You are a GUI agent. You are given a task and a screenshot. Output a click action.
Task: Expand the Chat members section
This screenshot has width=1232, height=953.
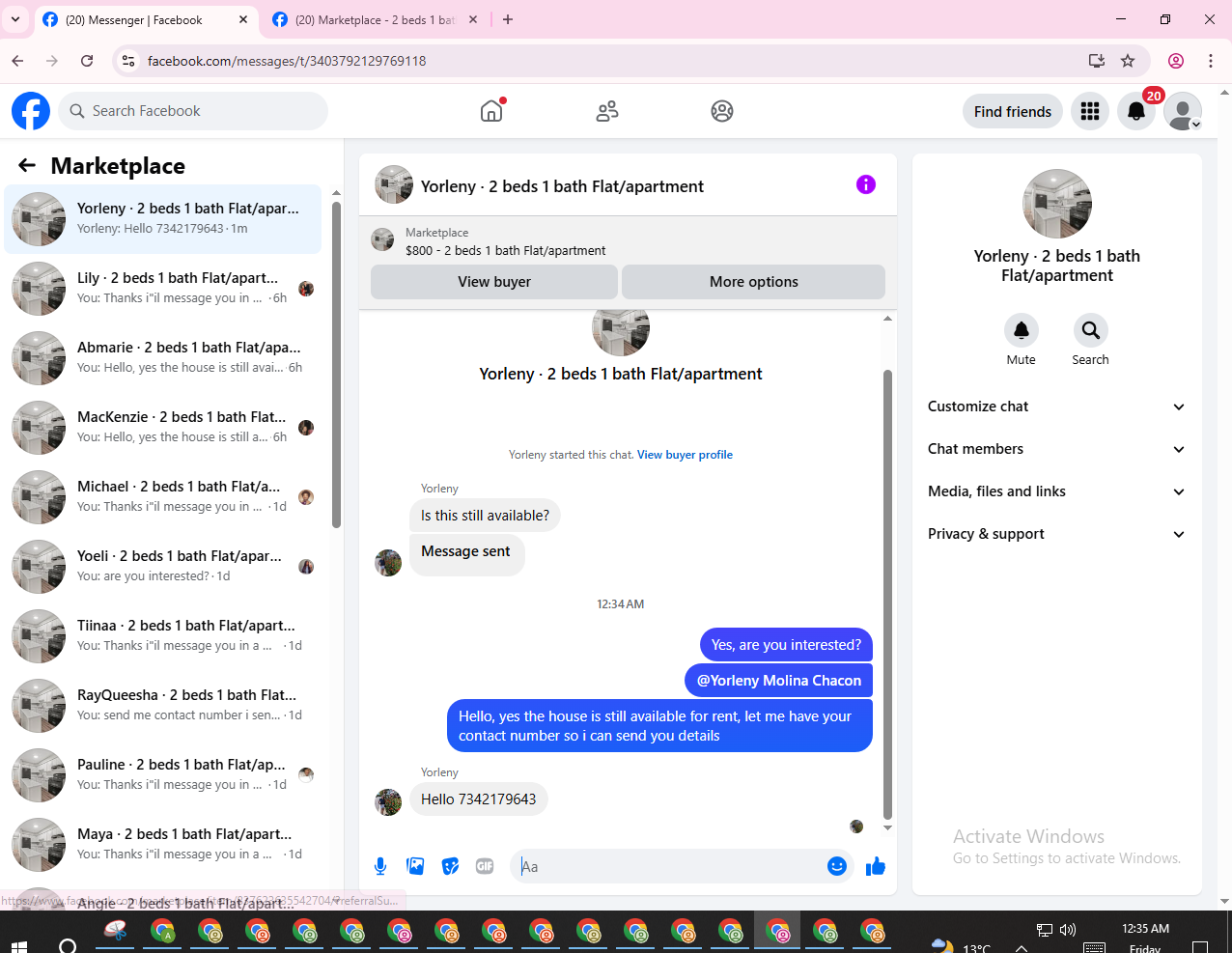pyautogui.click(x=1057, y=449)
